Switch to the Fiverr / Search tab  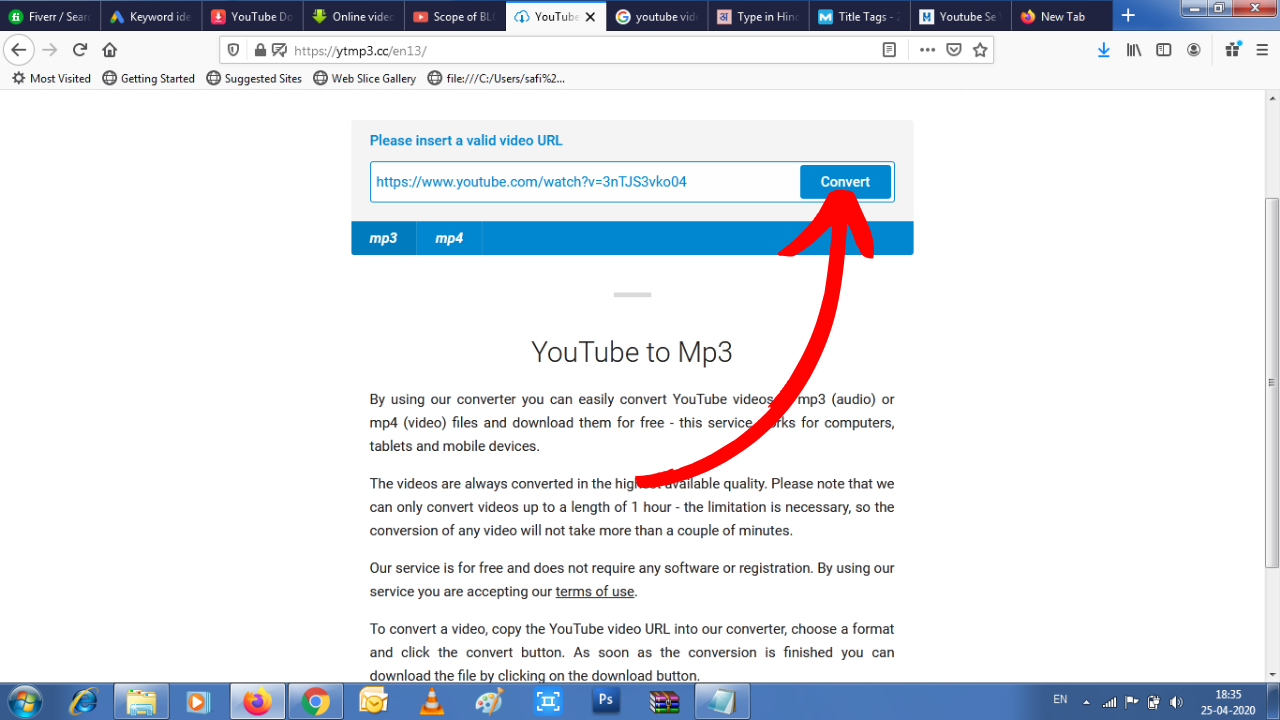click(x=50, y=16)
